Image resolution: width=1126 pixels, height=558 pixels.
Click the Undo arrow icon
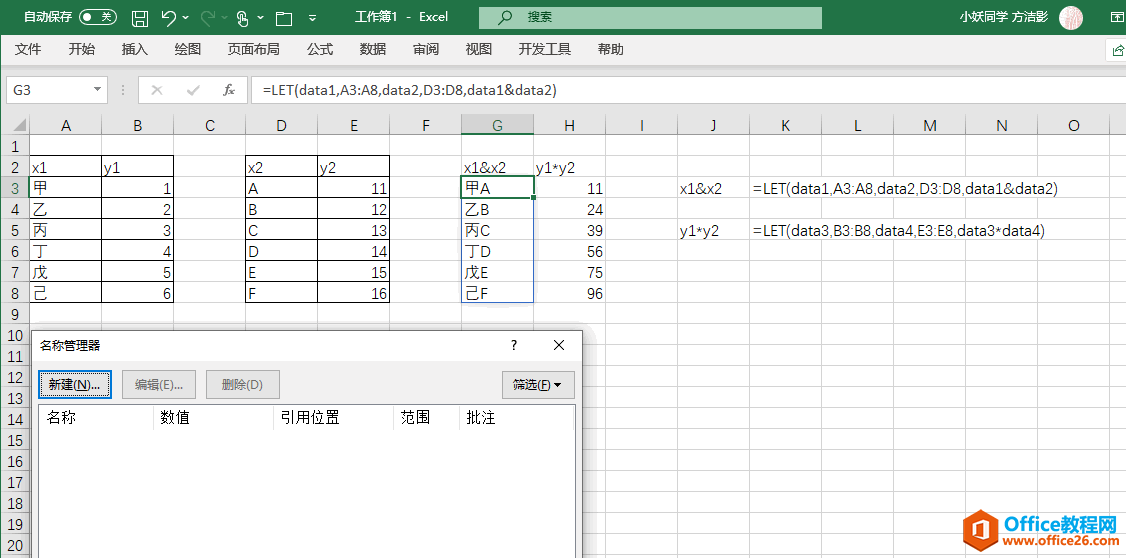click(x=169, y=18)
